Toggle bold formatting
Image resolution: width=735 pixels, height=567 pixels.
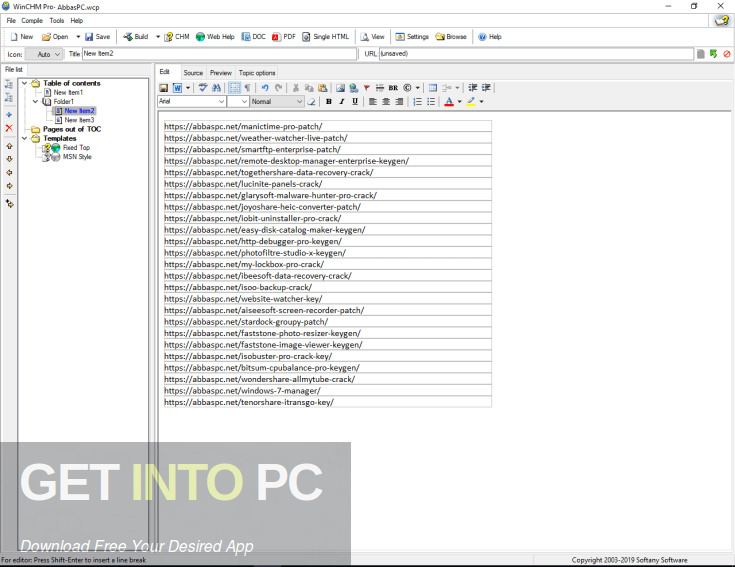(x=329, y=101)
